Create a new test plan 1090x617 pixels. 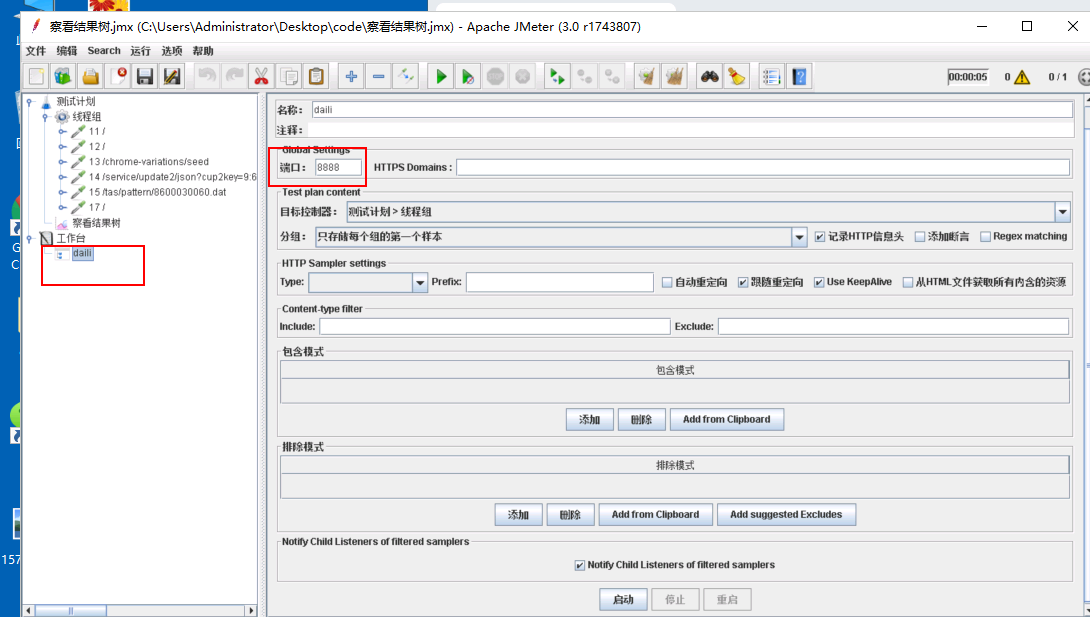(x=36, y=76)
